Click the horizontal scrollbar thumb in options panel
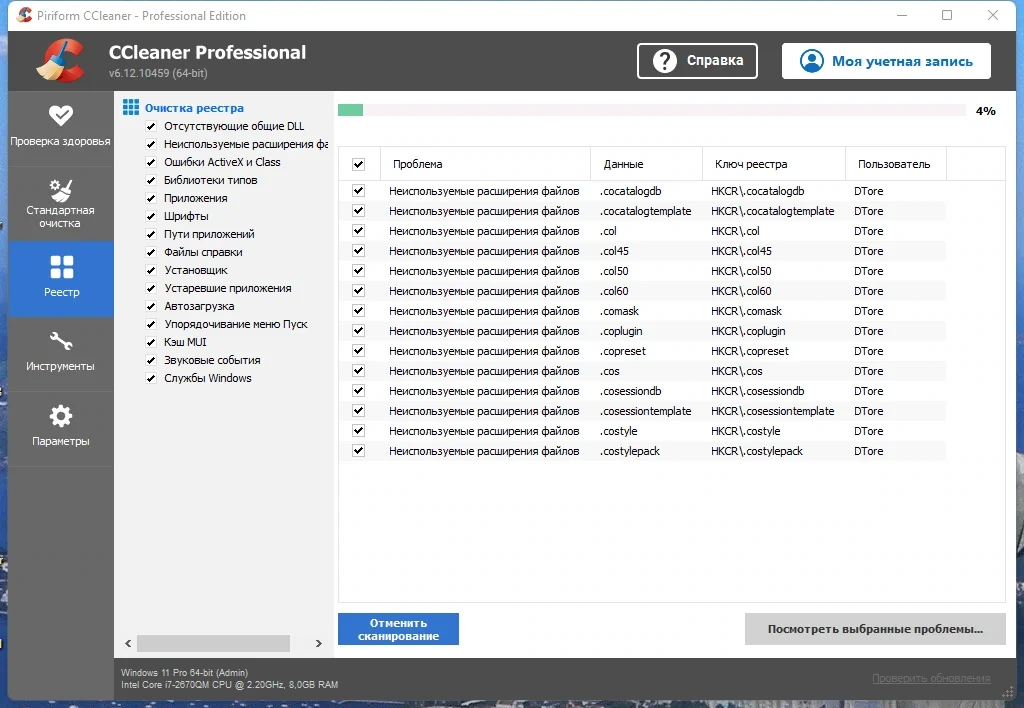This screenshot has width=1024, height=708. tap(213, 643)
